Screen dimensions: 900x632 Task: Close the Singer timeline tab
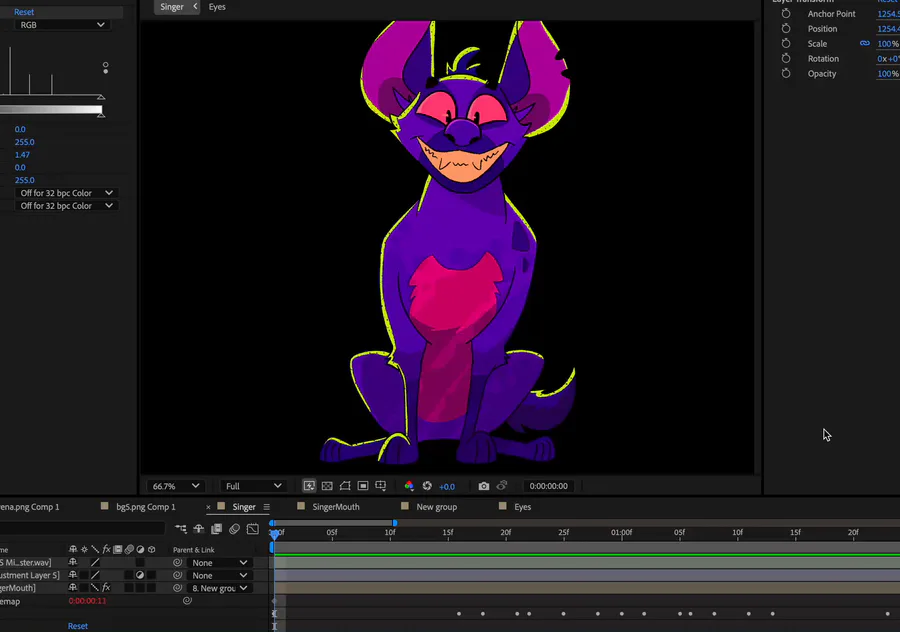click(x=208, y=507)
